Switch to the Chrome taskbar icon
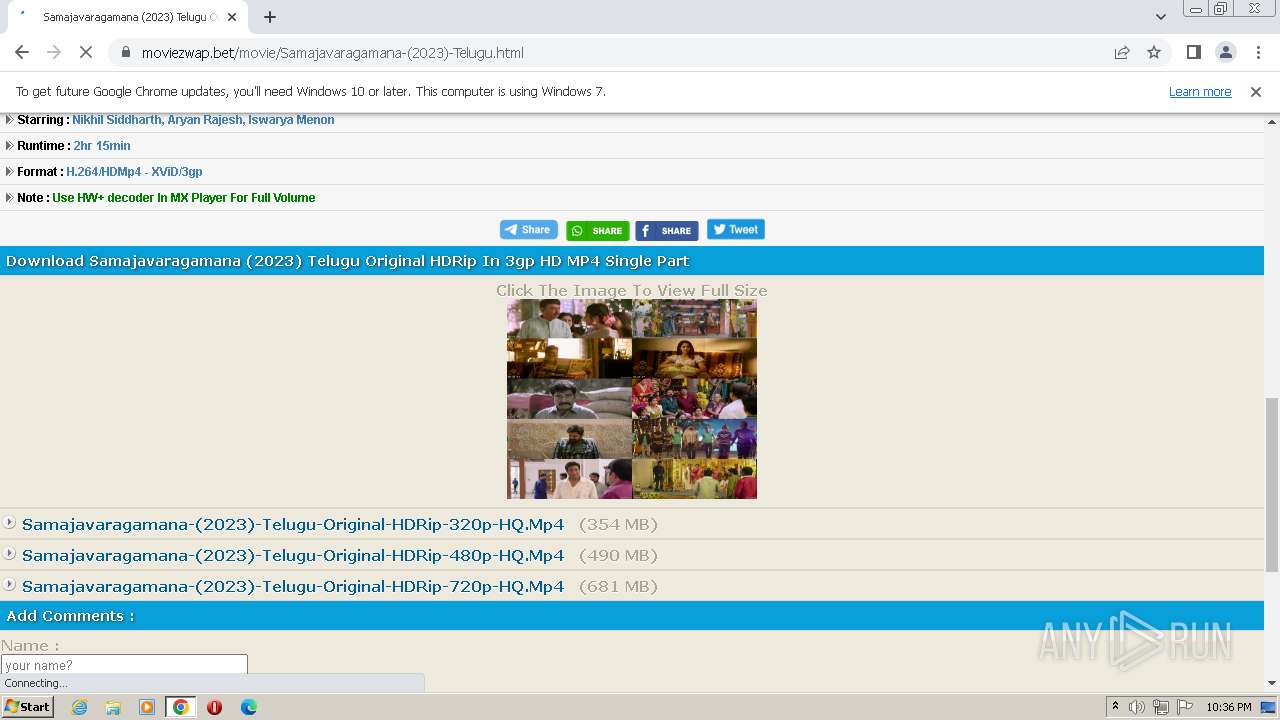1280x720 pixels. (x=181, y=707)
